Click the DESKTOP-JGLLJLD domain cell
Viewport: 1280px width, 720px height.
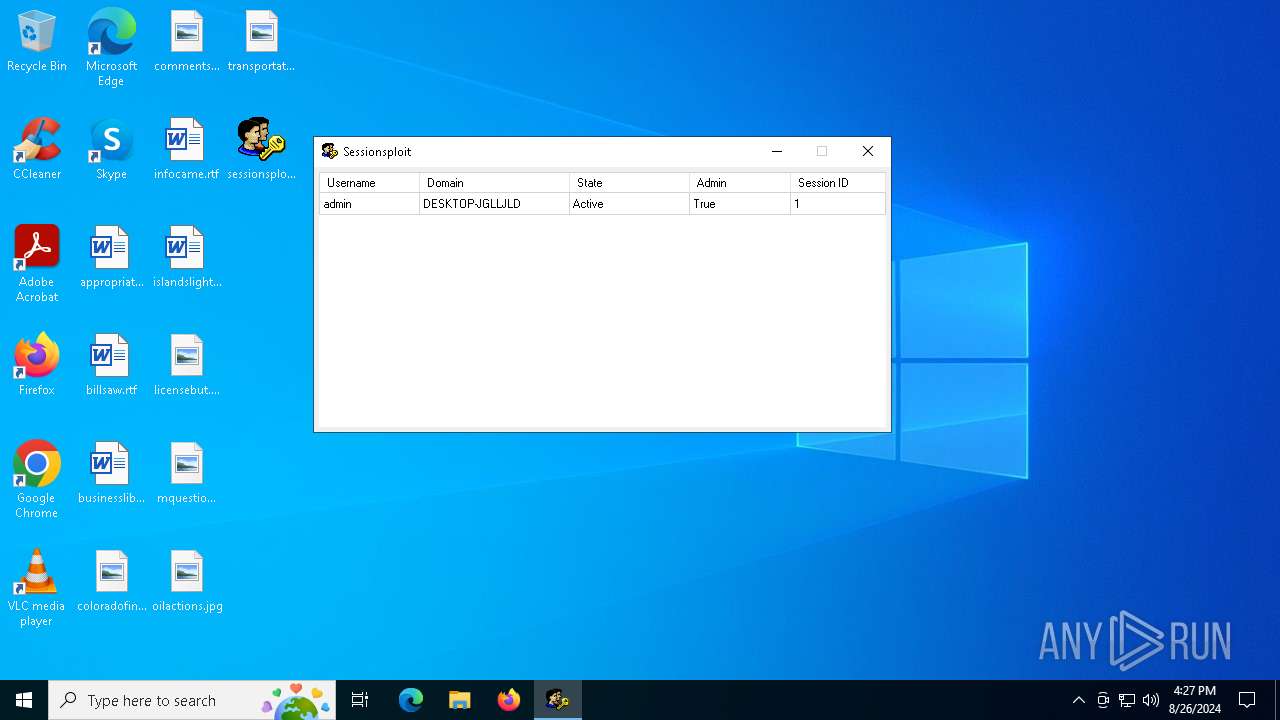[x=494, y=204]
